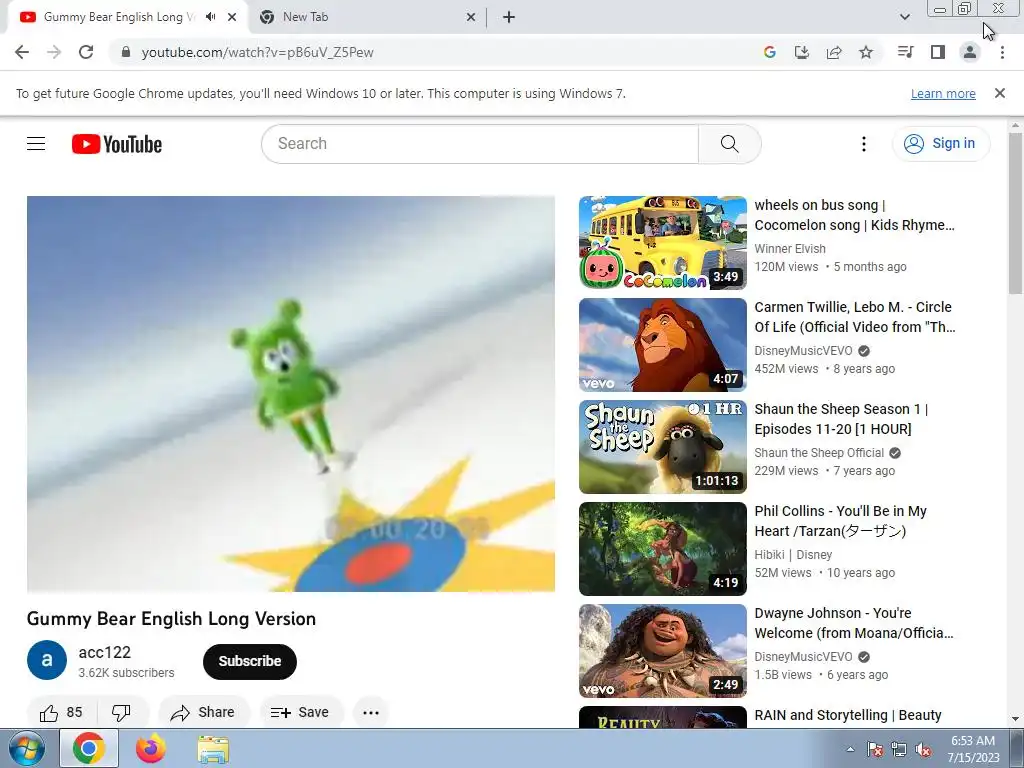Click the Shaun the Sheep Official channel name

point(819,453)
